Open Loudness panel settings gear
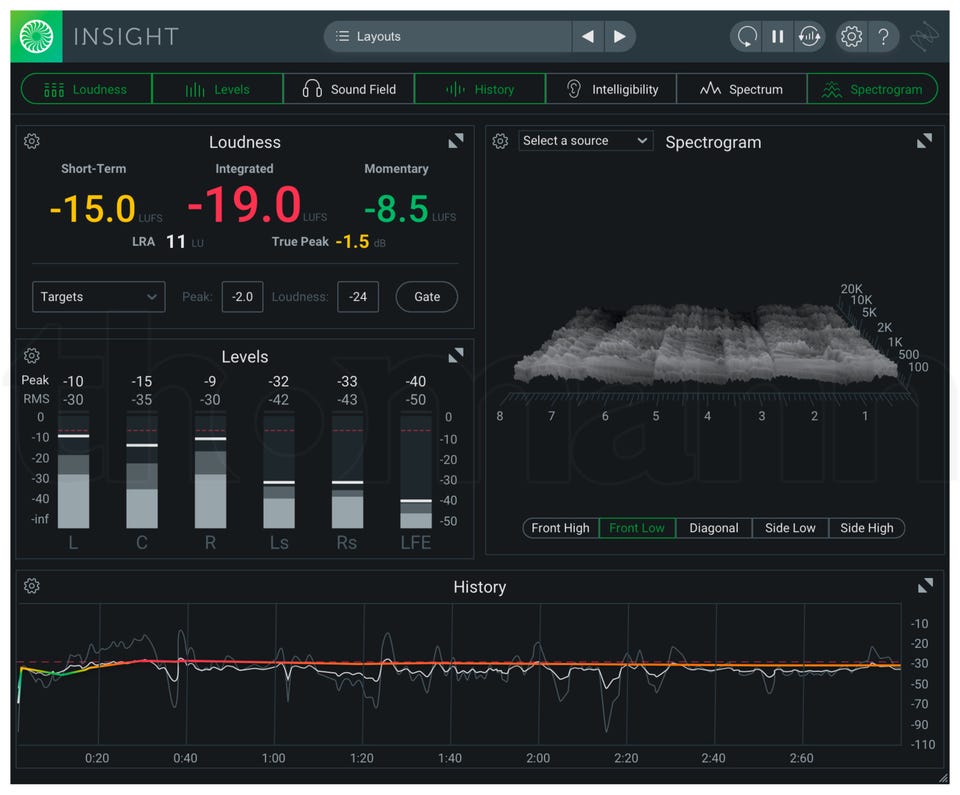Viewport: 960px width, 795px height. pyautogui.click(x=32, y=142)
